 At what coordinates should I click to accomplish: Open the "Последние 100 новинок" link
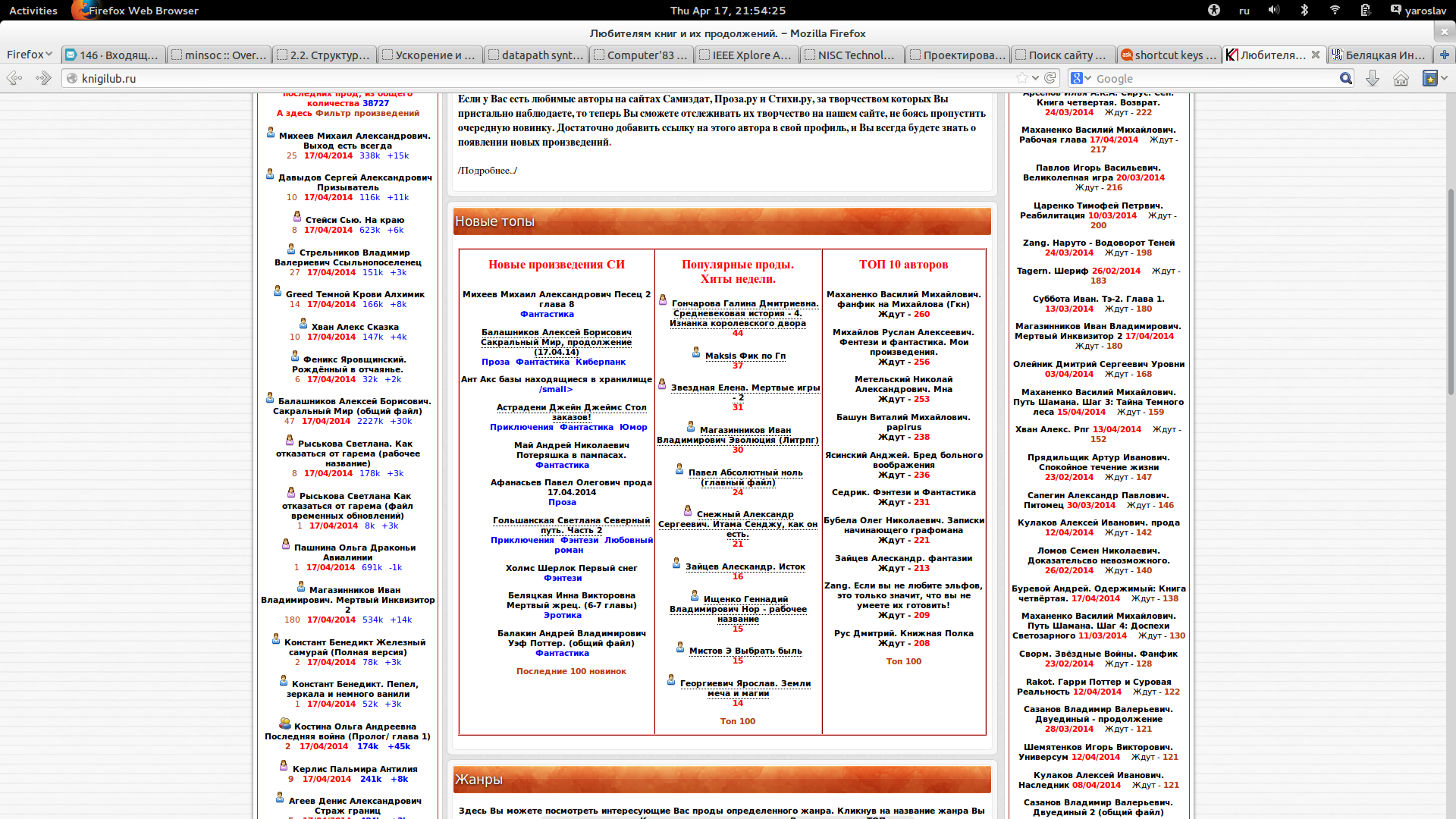point(571,671)
